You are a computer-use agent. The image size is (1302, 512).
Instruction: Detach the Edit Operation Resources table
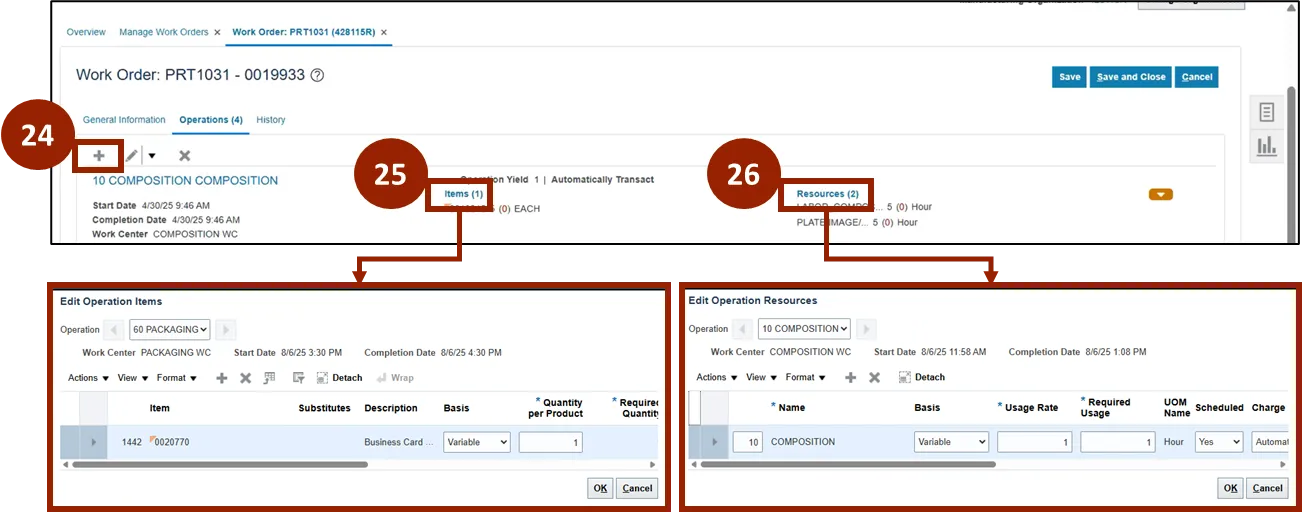[921, 377]
